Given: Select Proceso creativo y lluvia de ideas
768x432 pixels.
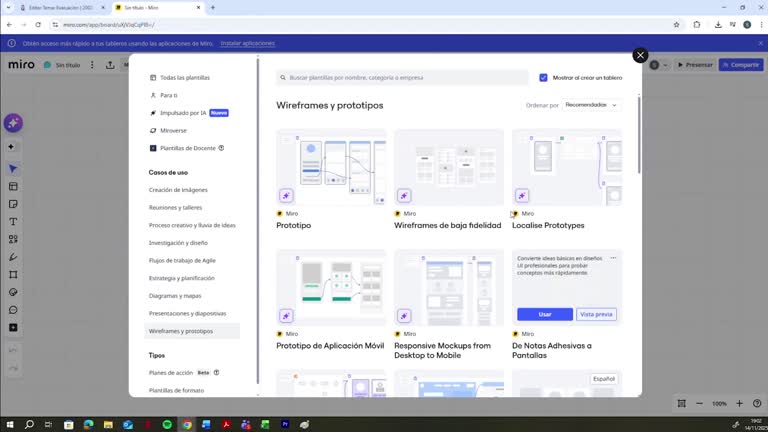Looking at the screenshot, I should pos(192,225).
